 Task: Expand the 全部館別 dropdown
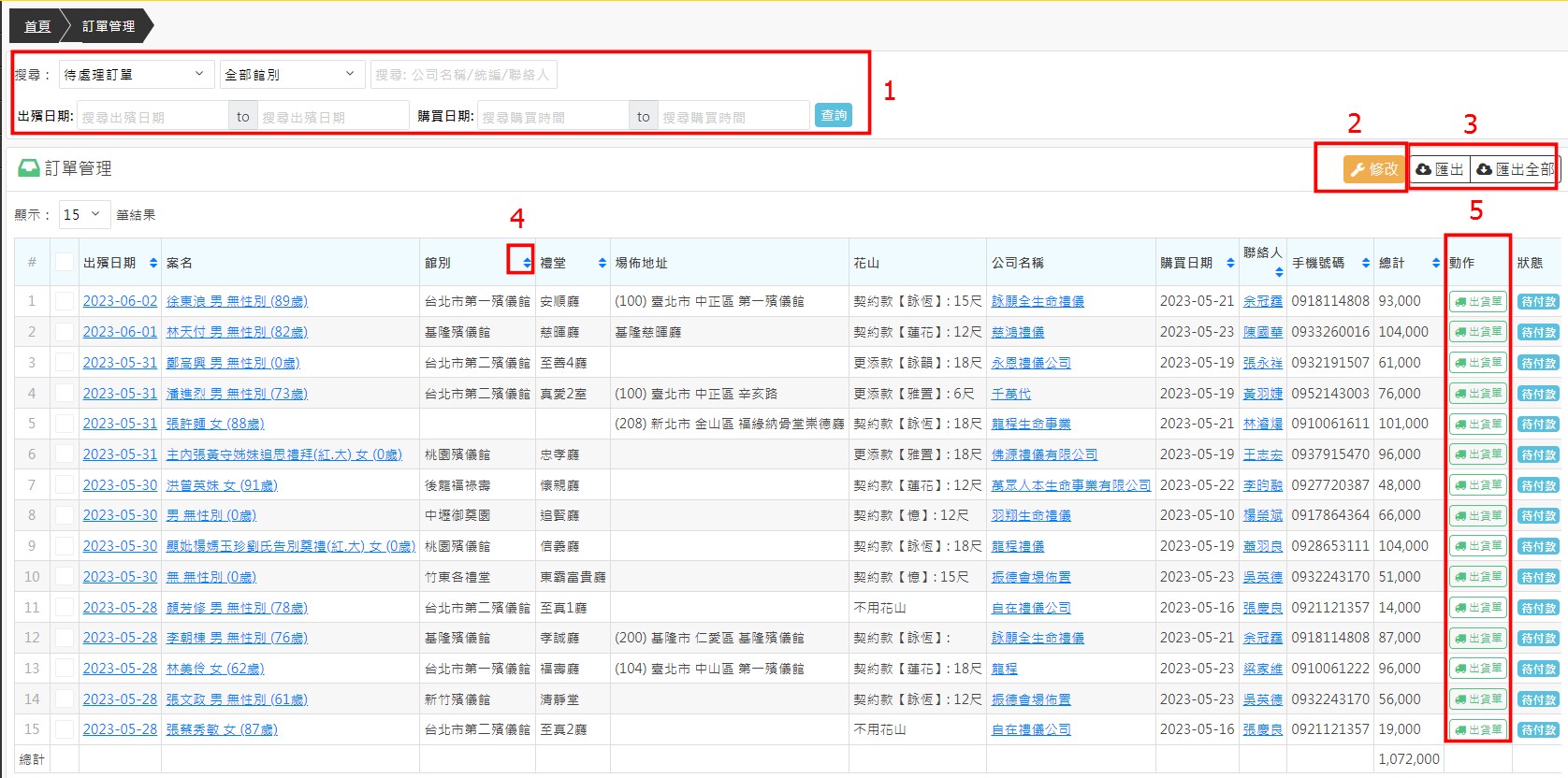tap(290, 74)
